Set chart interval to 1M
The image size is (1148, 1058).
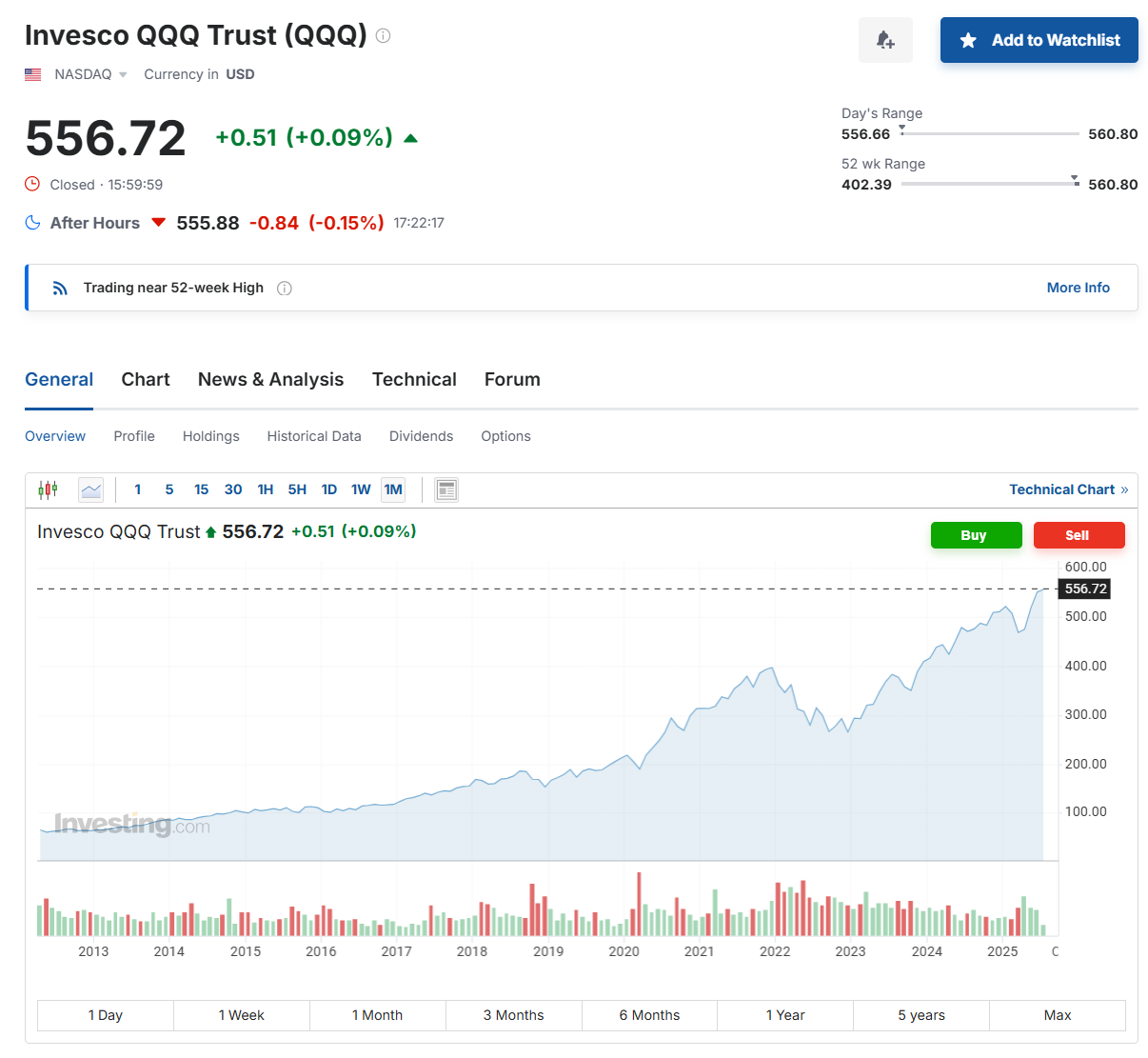tap(393, 489)
